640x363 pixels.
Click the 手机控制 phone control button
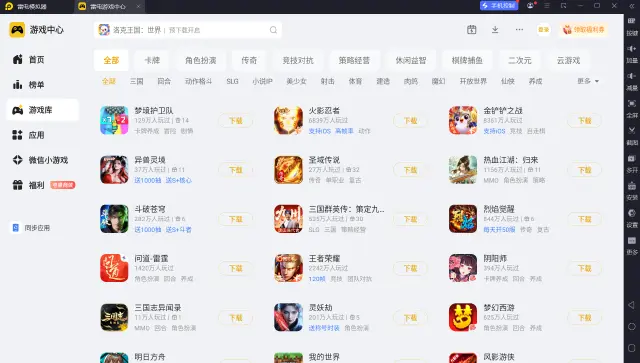point(499,6)
